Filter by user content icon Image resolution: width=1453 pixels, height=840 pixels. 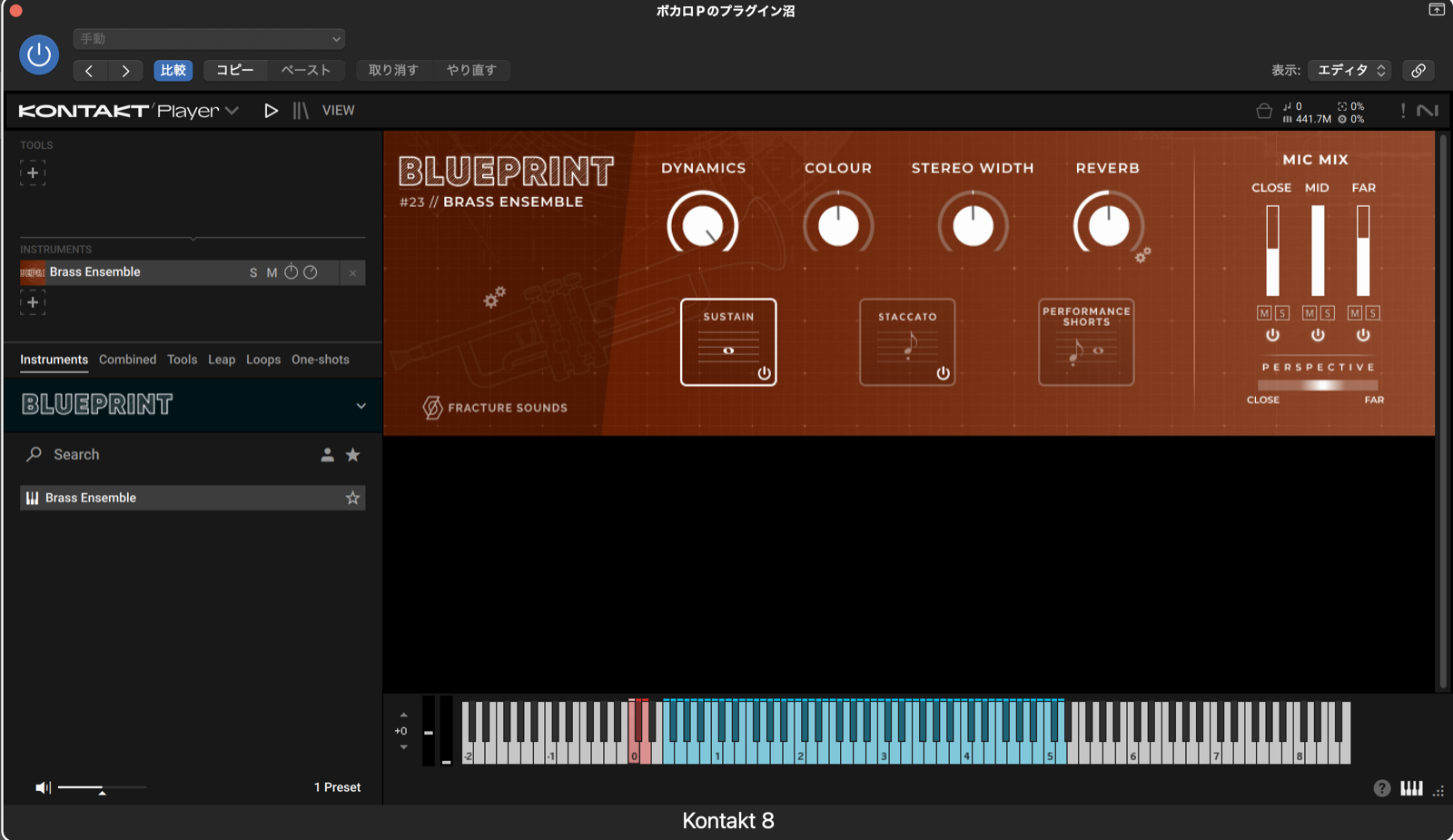[x=327, y=455]
